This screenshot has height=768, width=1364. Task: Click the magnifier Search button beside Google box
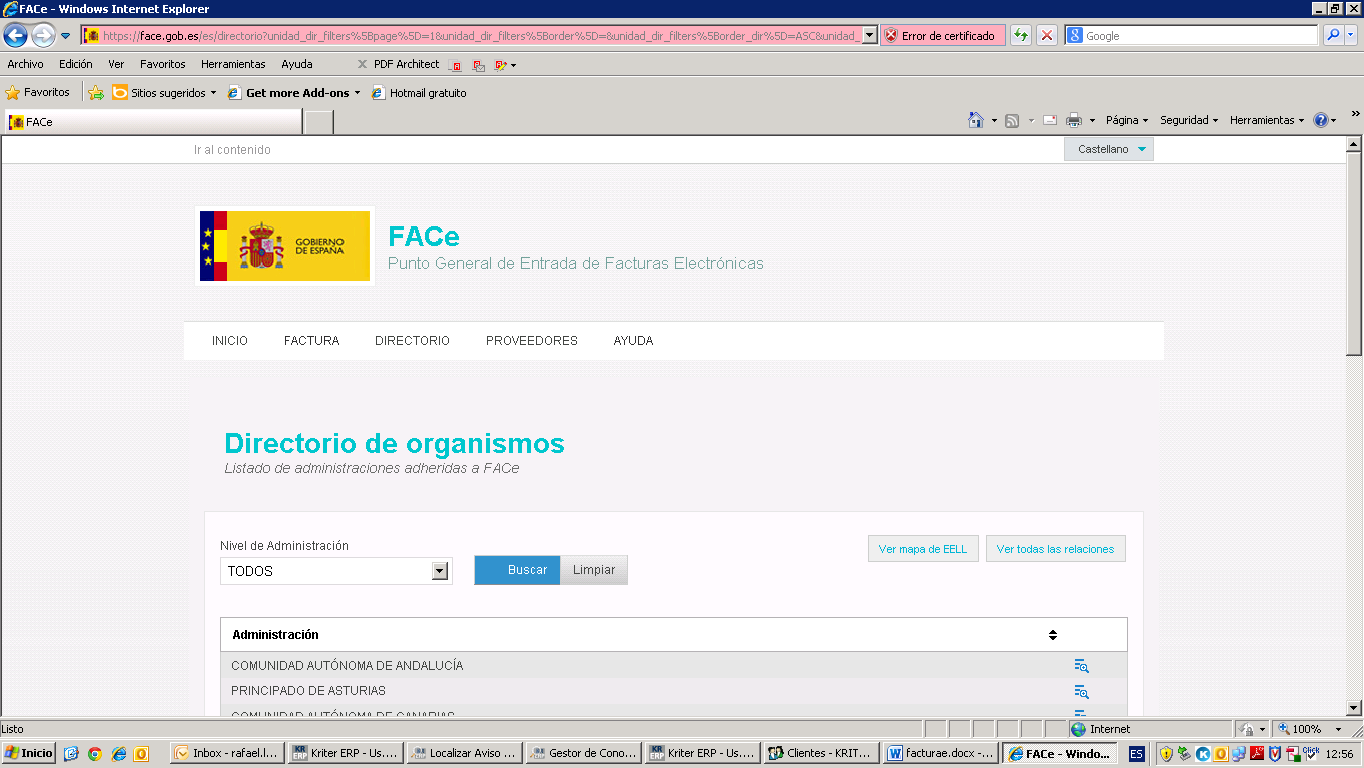coord(1333,36)
